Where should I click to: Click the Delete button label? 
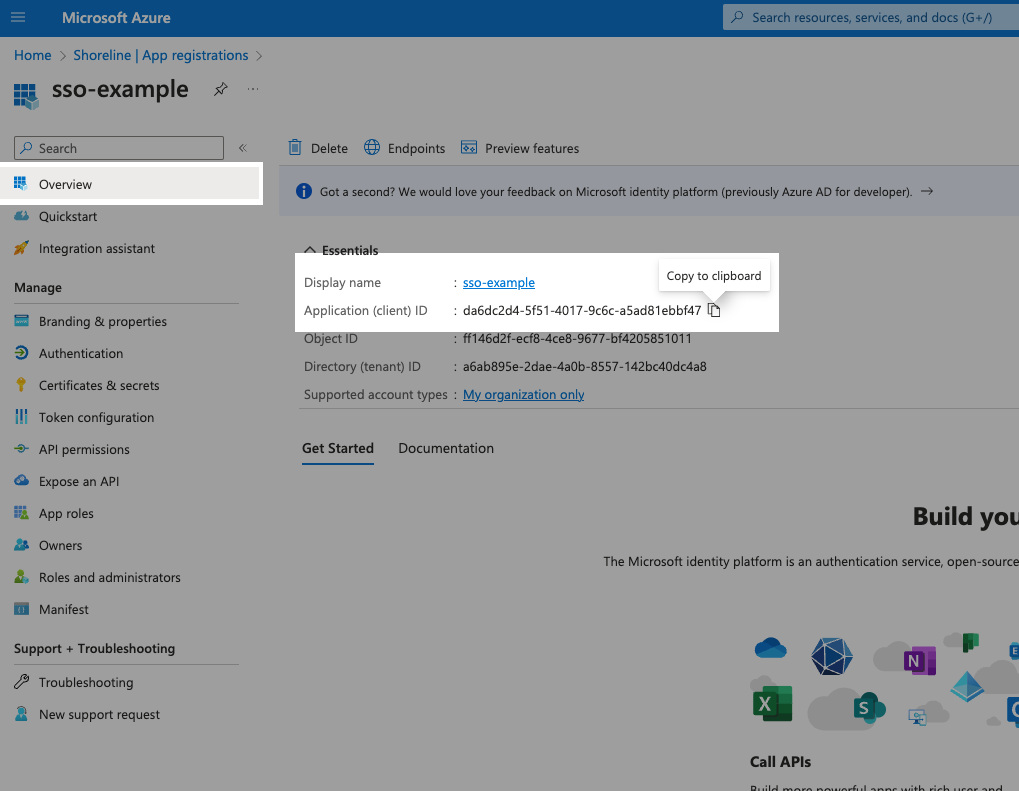click(329, 148)
